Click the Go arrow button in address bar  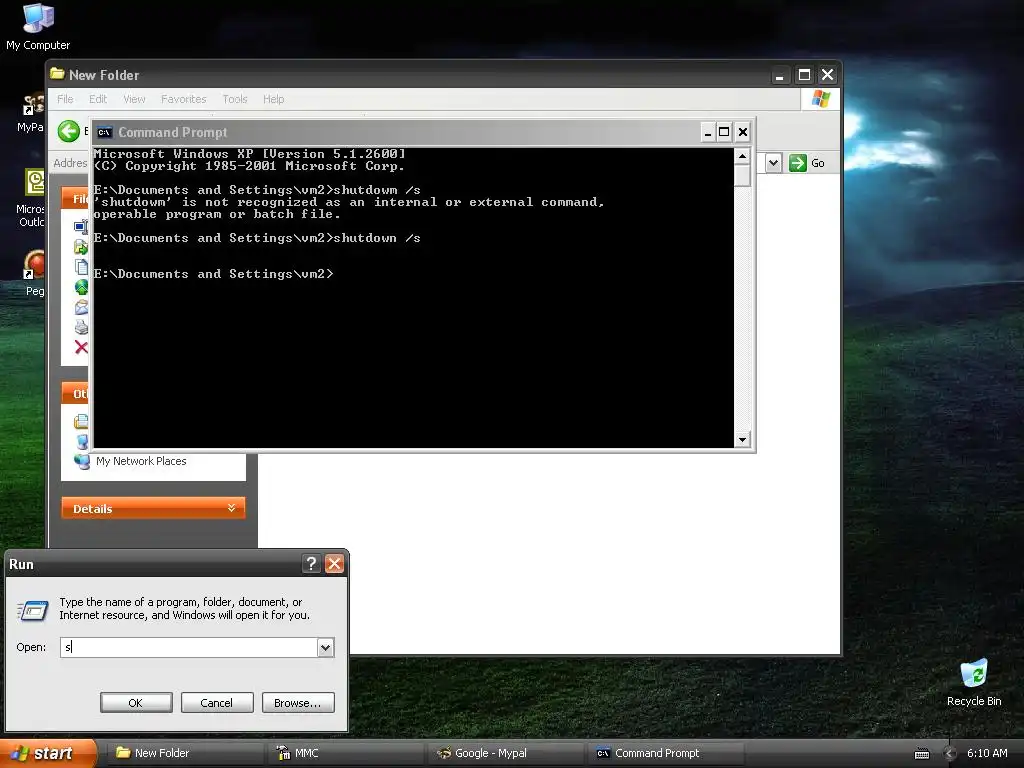point(797,163)
